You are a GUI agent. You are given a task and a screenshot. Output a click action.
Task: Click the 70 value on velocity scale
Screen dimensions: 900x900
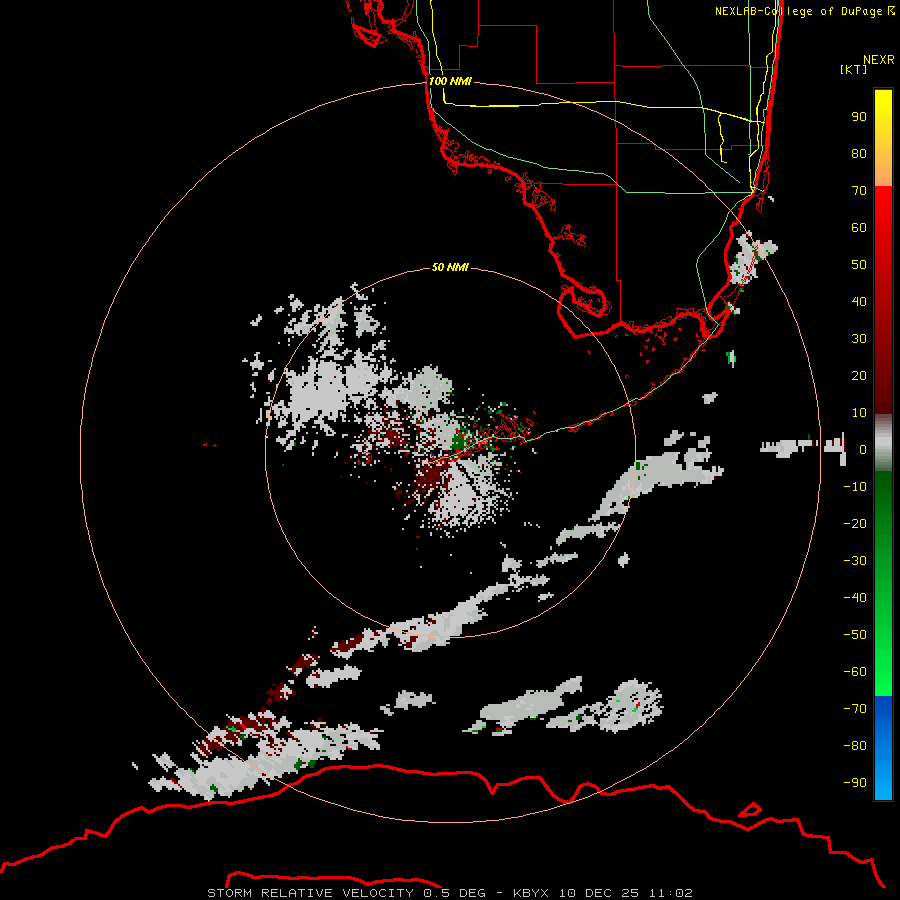click(859, 191)
